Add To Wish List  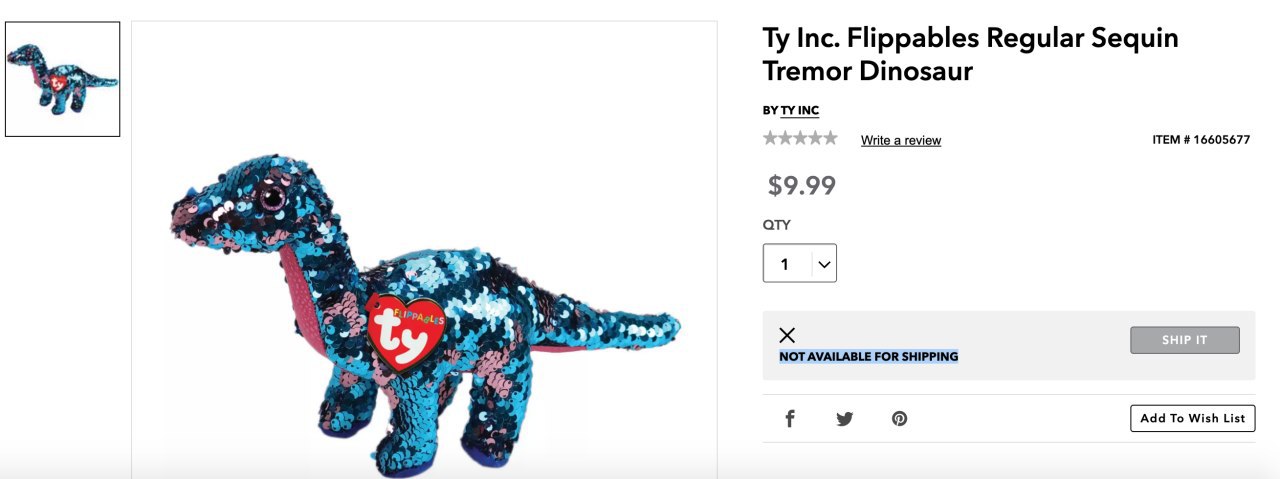click(1193, 418)
